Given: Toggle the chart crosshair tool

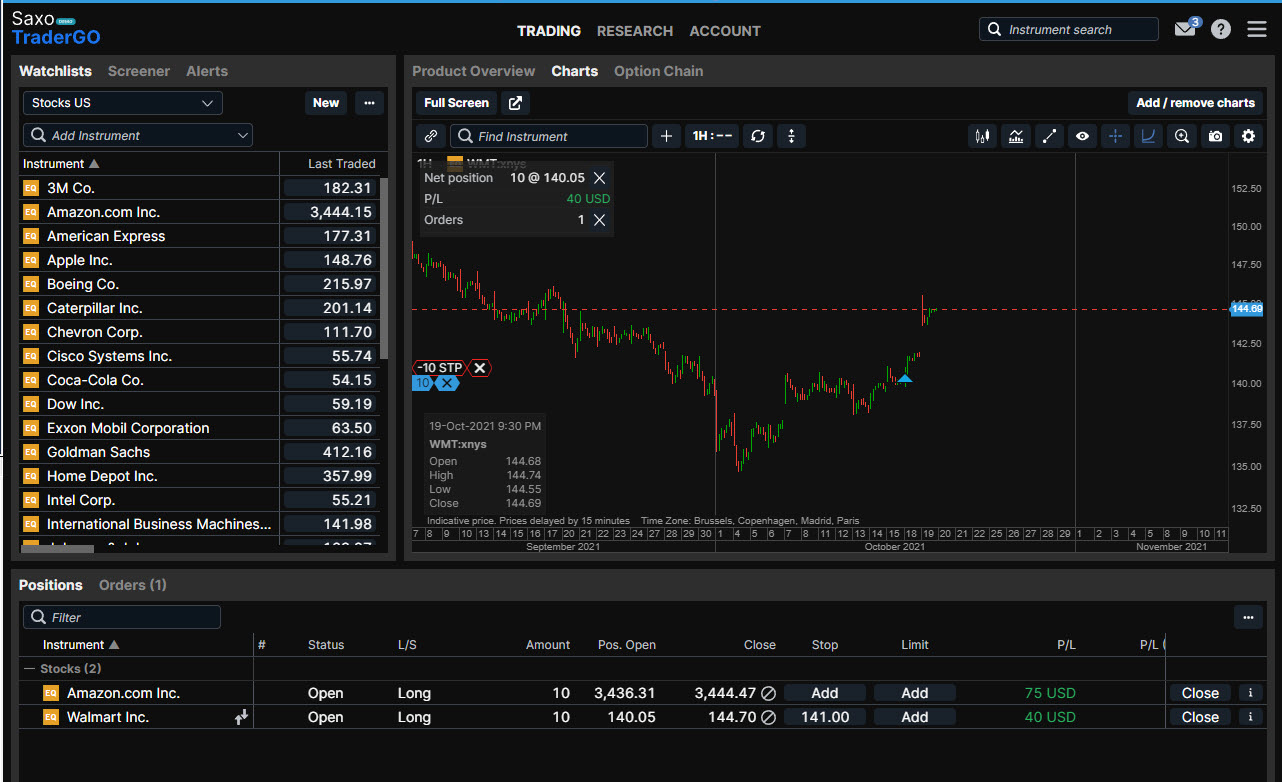Looking at the screenshot, I should (x=1115, y=136).
